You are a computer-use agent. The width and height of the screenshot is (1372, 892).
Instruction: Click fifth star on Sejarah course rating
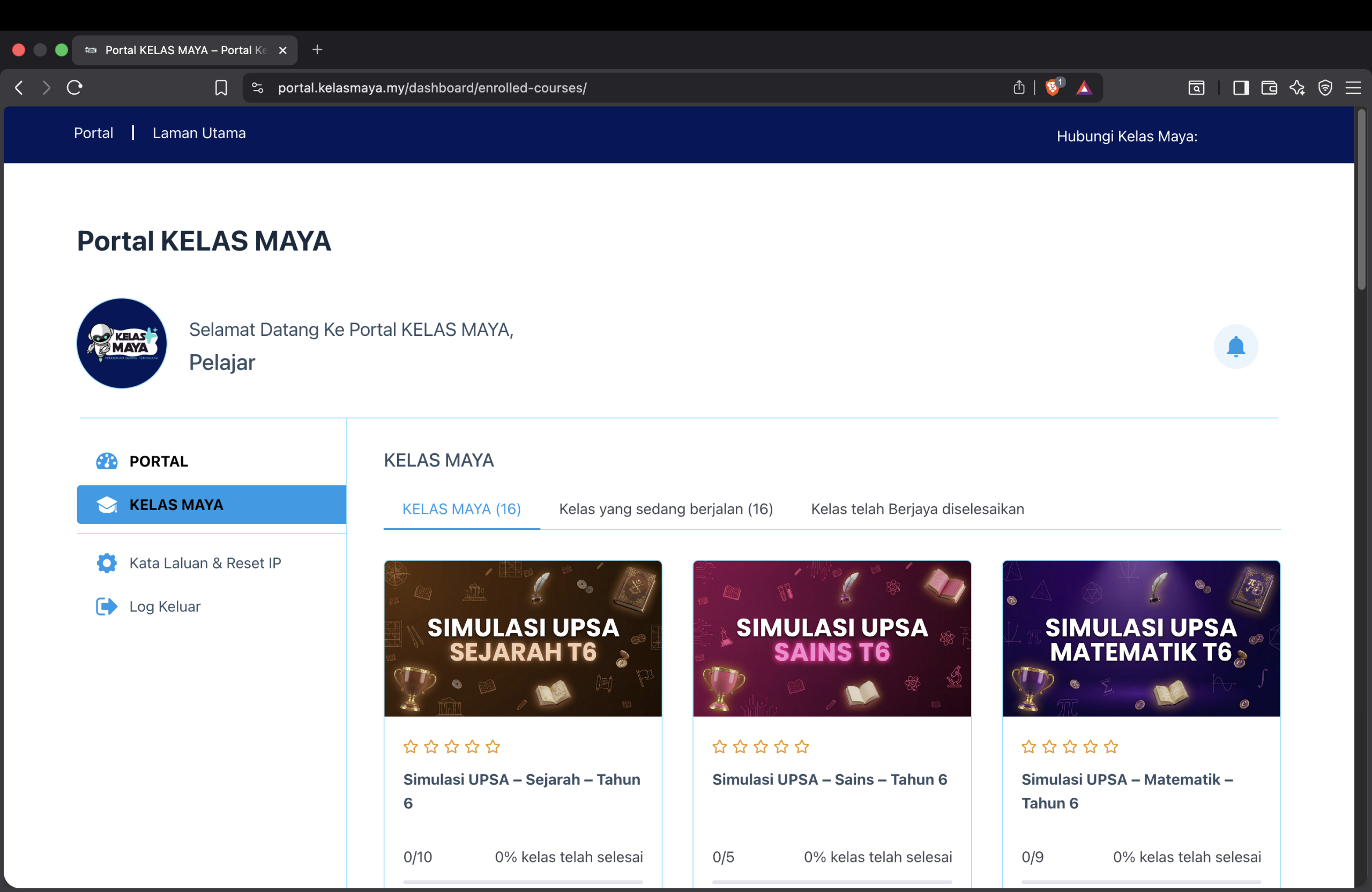tap(493, 747)
